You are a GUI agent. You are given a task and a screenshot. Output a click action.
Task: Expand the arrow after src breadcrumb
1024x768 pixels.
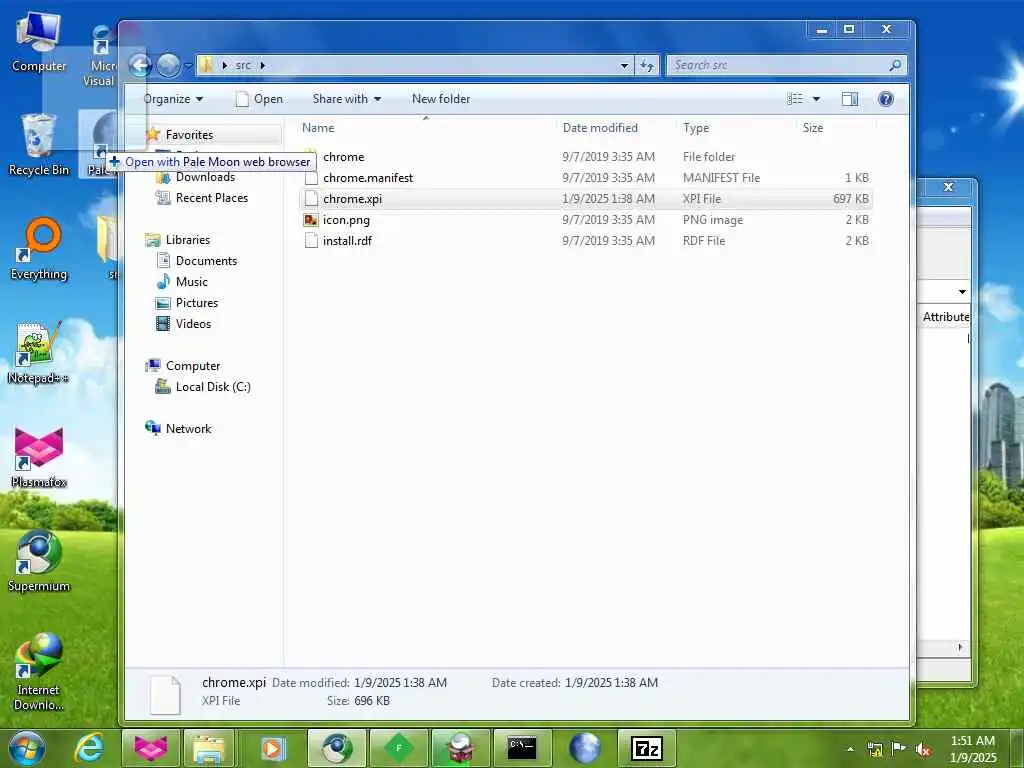(x=263, y=65)
